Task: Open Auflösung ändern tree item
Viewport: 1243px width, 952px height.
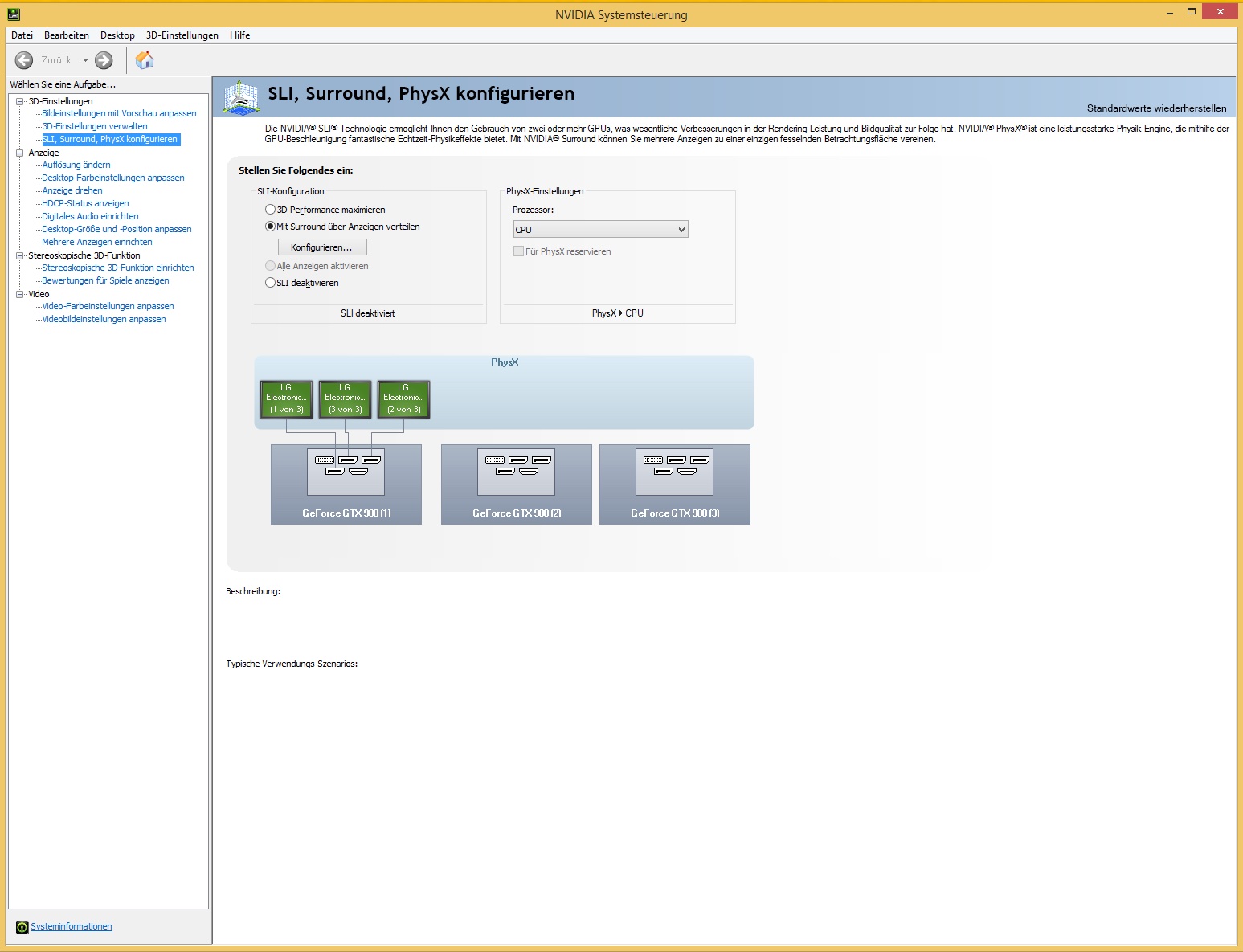Action: [x=76, y=165]
